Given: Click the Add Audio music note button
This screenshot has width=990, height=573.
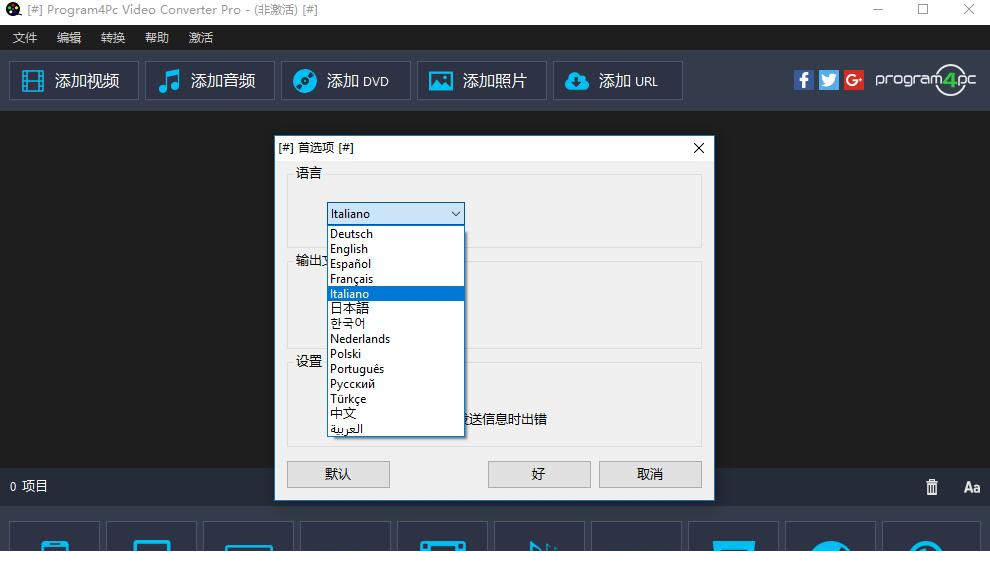Looking at the screenshot, I should [x=210, y=81].
